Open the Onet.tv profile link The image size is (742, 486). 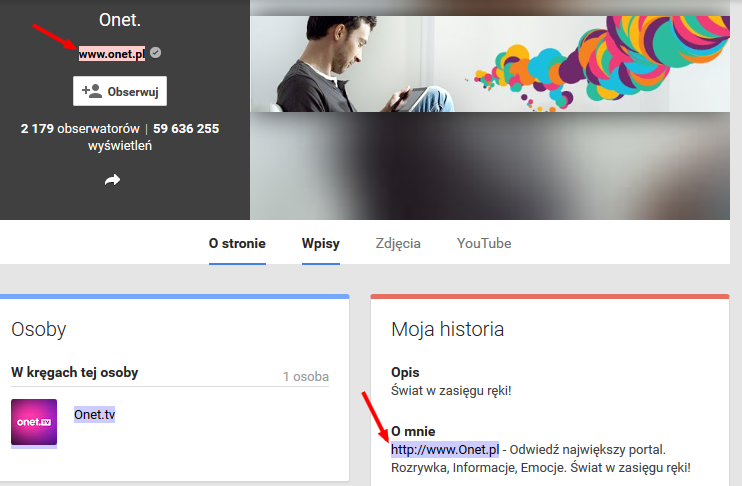pyautogui.click(x=95, y=415)
